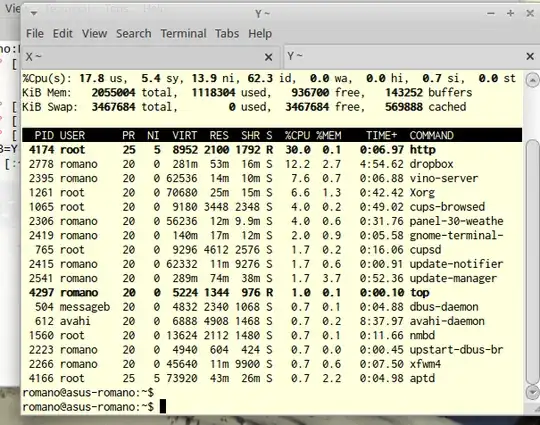Click the upstart-dbus-br process name
Screen dimensions: 540x425
(x=456, y=350)
